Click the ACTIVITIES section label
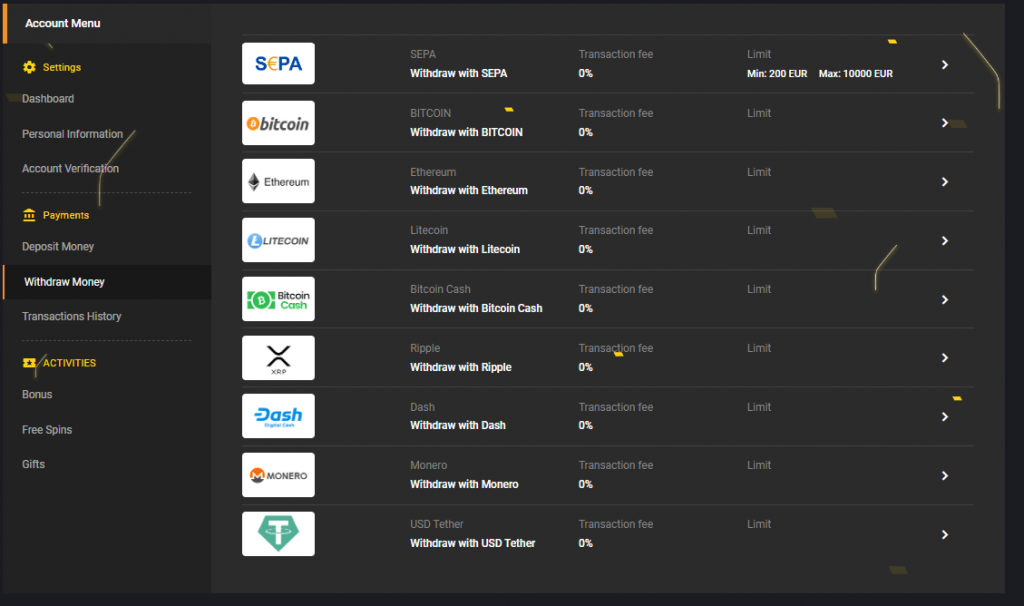Screen dimensions: 1024x606 click(x=69, y=363)
